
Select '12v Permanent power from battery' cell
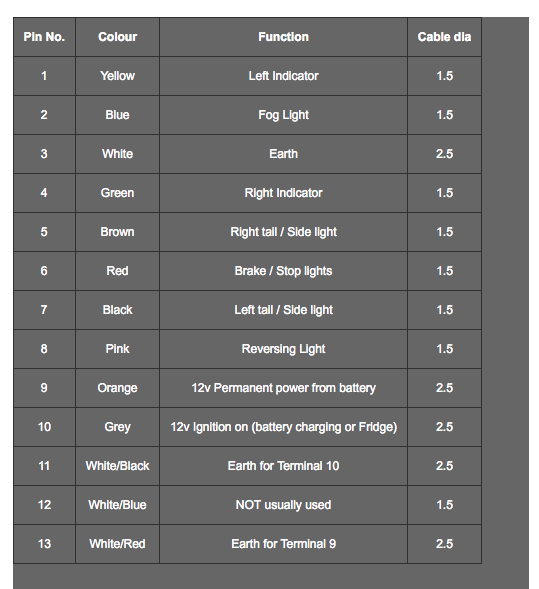coord(283,388)
